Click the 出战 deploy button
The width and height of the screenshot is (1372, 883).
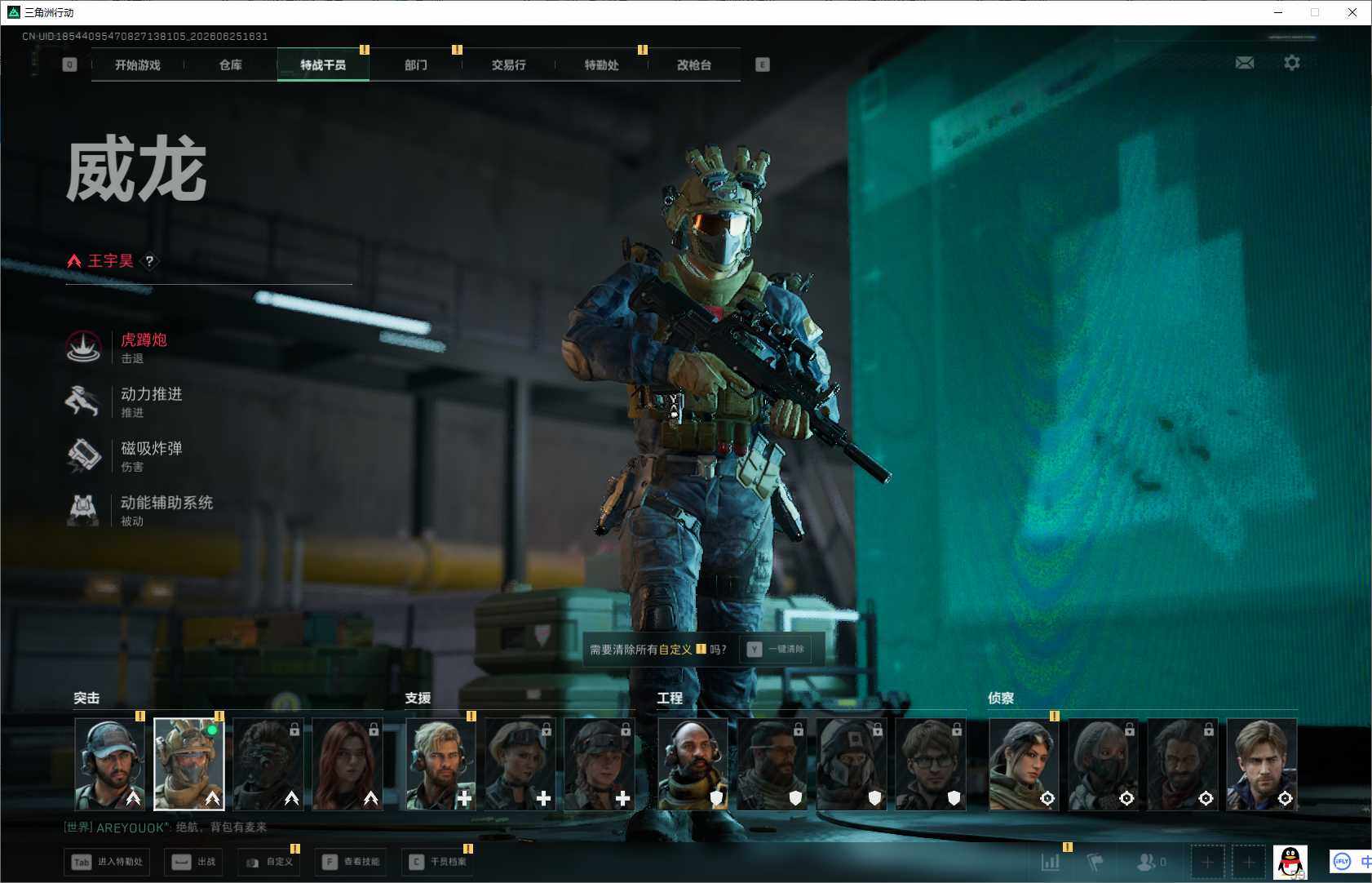(193, 862)
